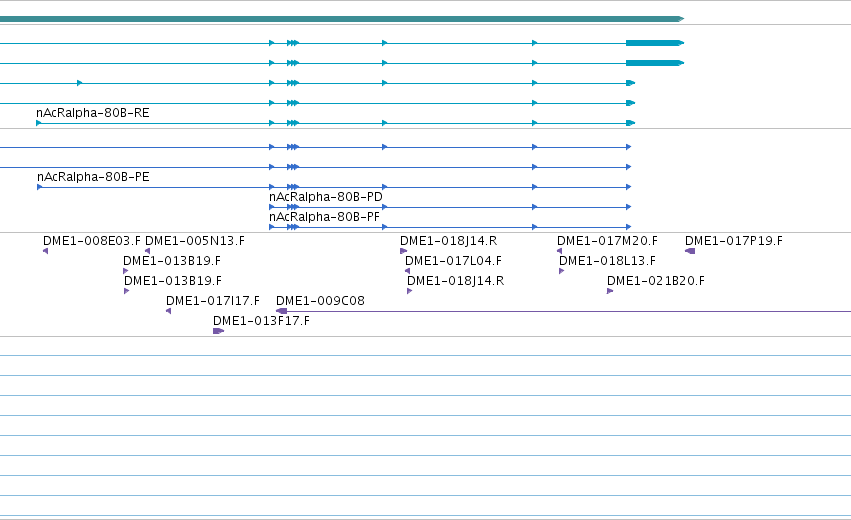Select the transcript line below nAcRalpha-80B-PF label
The width and height of the screenshot is (851, 520).
[450, 227]
